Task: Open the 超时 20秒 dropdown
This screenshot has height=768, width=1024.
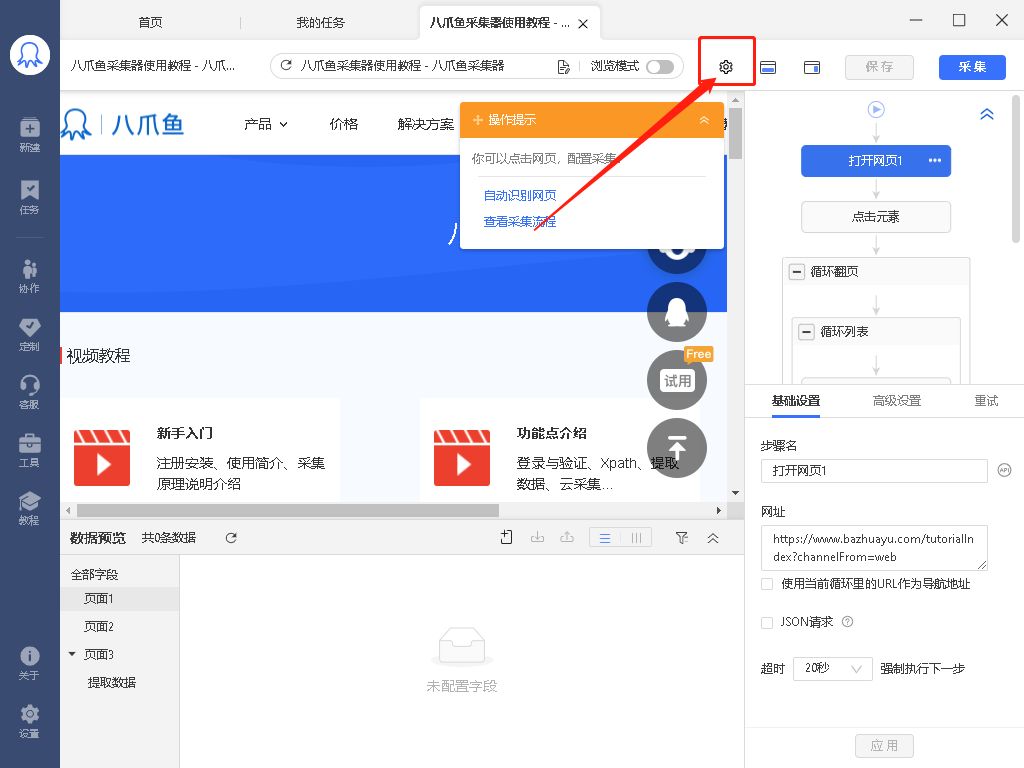Action: point(833,669)
